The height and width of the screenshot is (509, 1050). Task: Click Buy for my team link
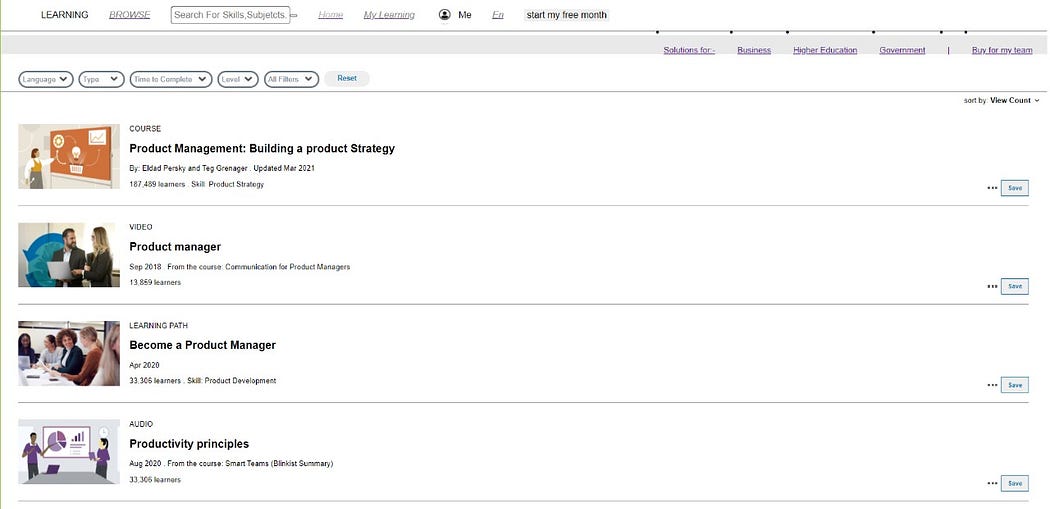[1002, 50]
